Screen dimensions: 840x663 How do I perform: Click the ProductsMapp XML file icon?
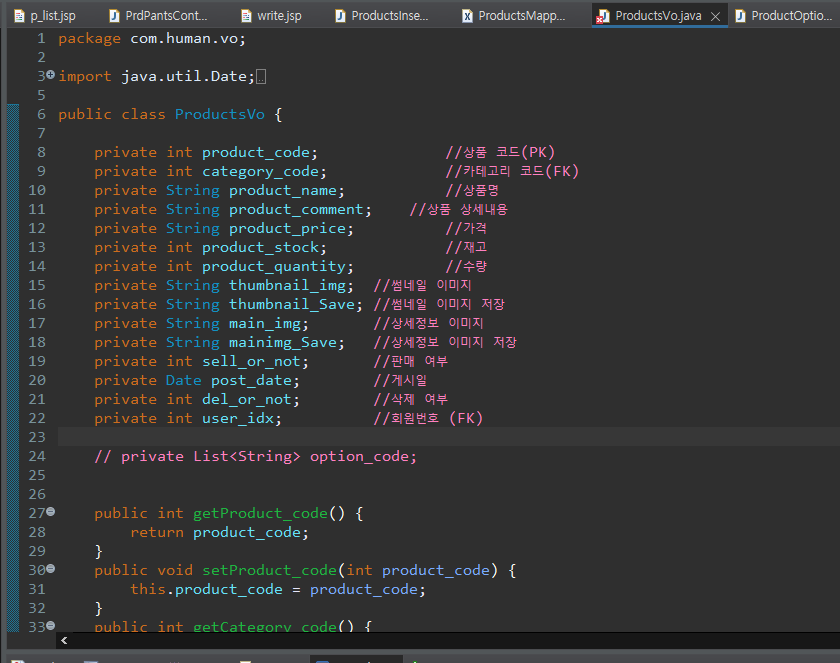point(467,16)
